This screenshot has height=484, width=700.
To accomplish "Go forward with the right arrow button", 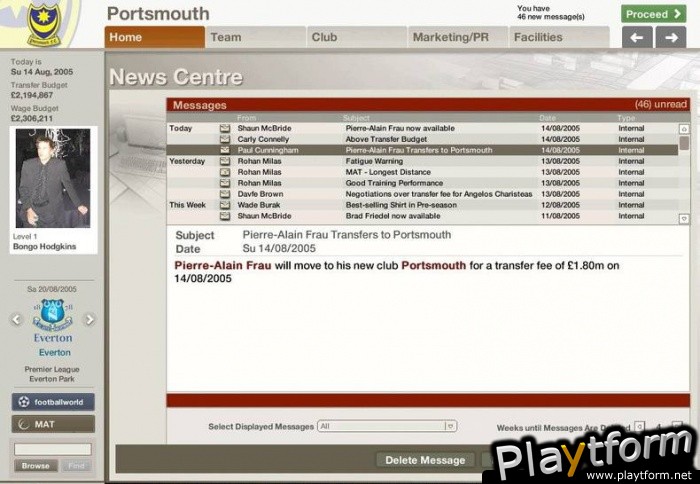I will (x=671, y=38).
